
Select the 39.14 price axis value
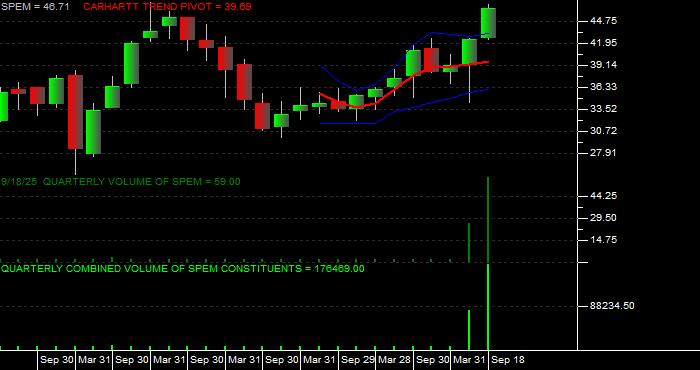(x=603, y=65)
